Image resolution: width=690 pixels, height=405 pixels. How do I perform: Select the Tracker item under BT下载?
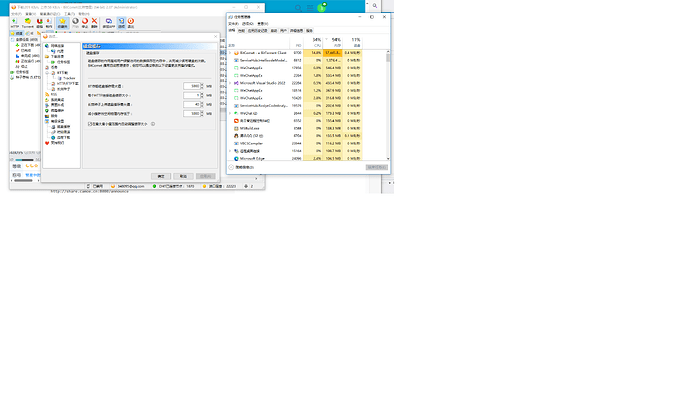pyautogui.click(x=68, y=78)
